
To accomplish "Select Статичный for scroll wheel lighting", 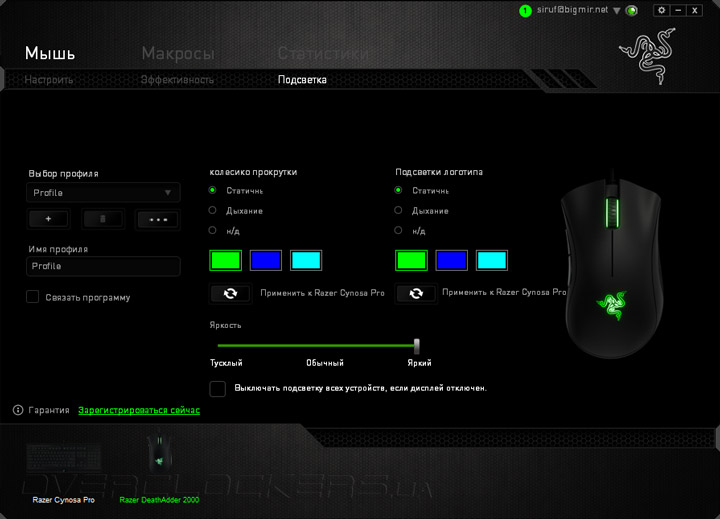I will click(x=212, y=190).
